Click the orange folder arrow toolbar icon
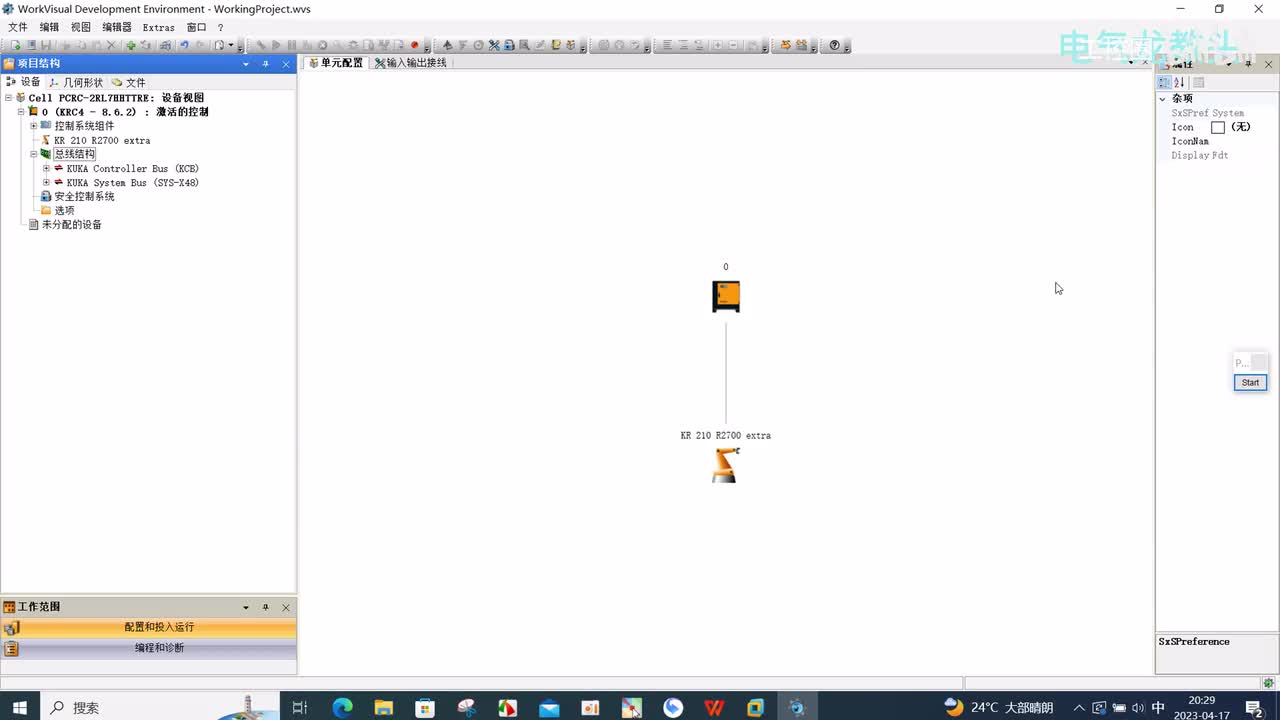The width and height of the screenshot is (1280, 720). coord(786,45)
